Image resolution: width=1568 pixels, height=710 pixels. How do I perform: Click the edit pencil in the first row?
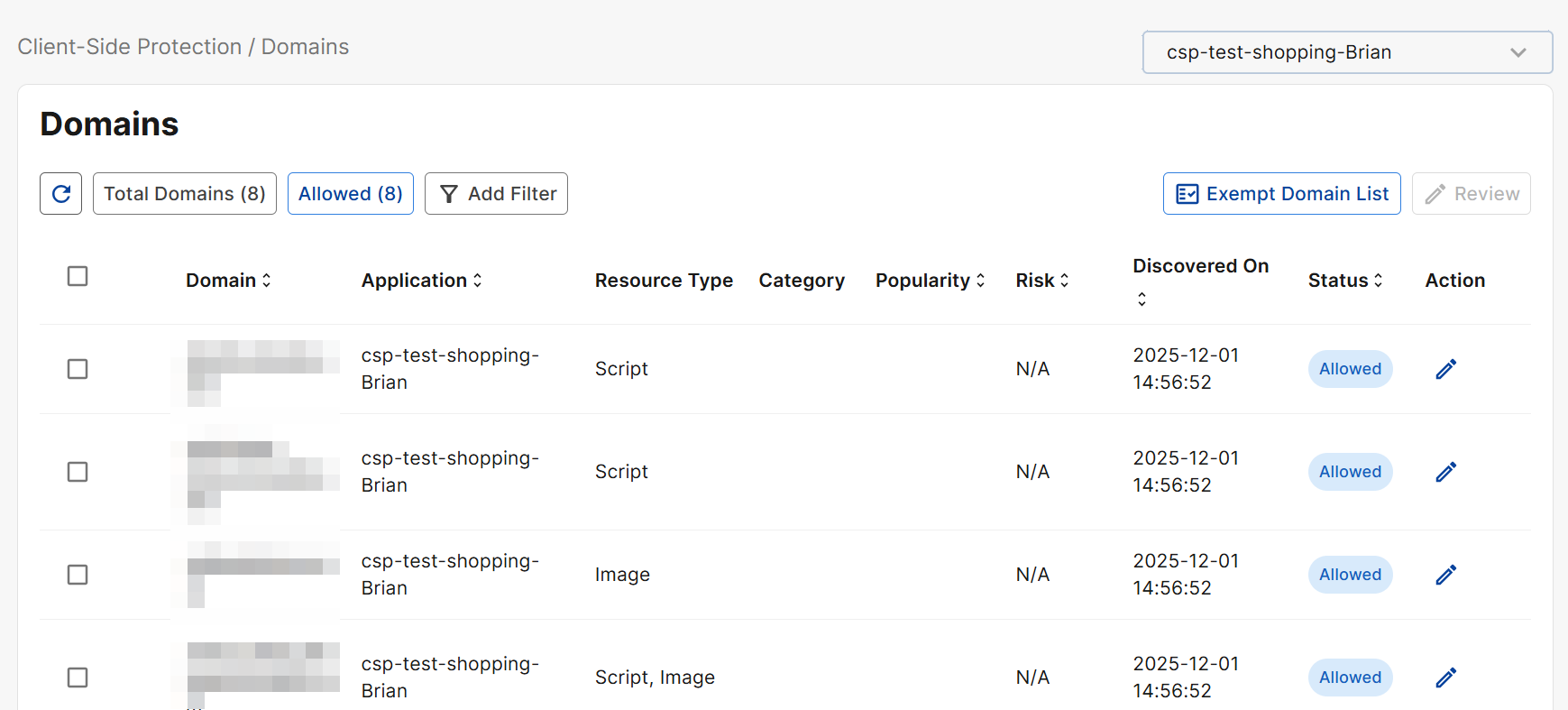1445,369
